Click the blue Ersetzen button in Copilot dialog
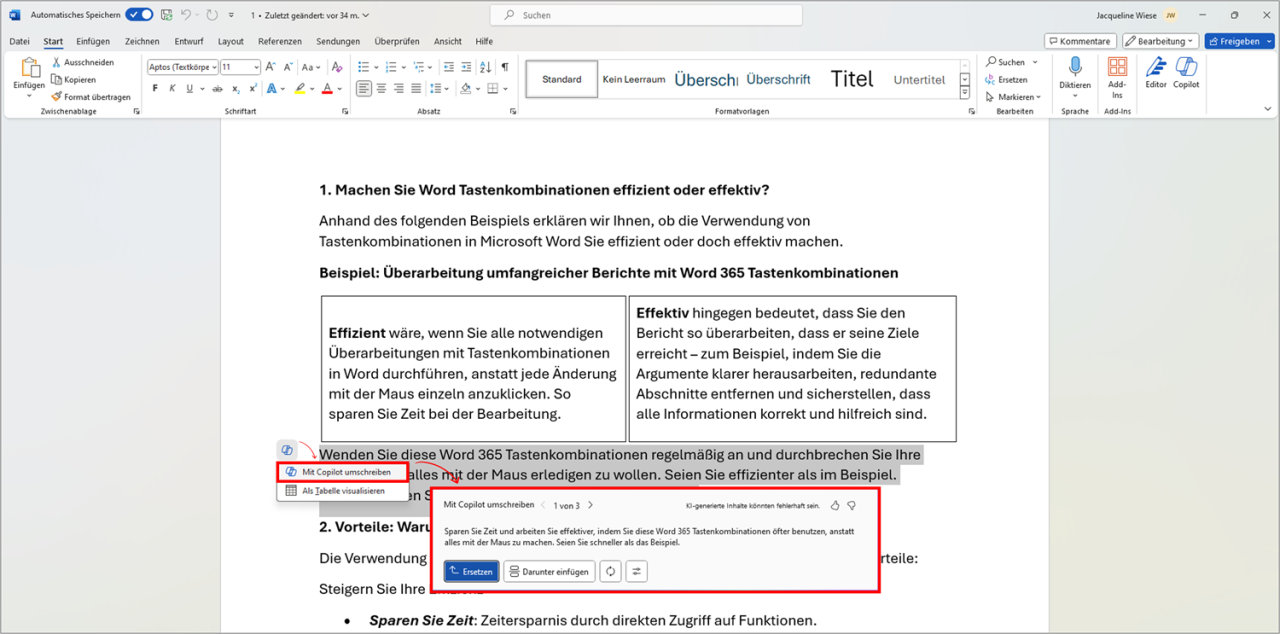Screen dimensions: 1280x634 point(471,571)
